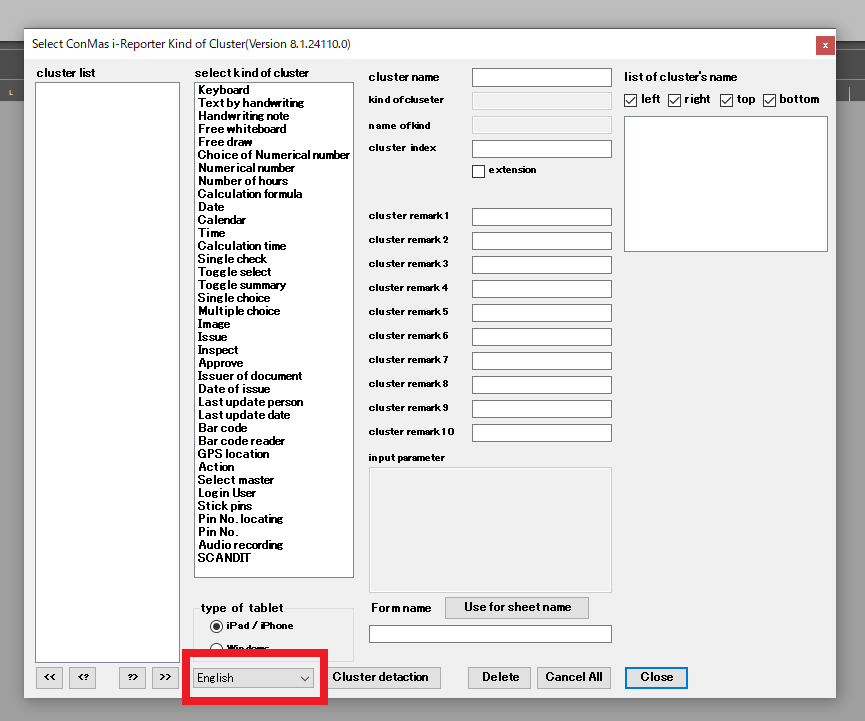Toggle the bottom checkbox
Viewport: 865px width, 721px height.
[770, 100]
